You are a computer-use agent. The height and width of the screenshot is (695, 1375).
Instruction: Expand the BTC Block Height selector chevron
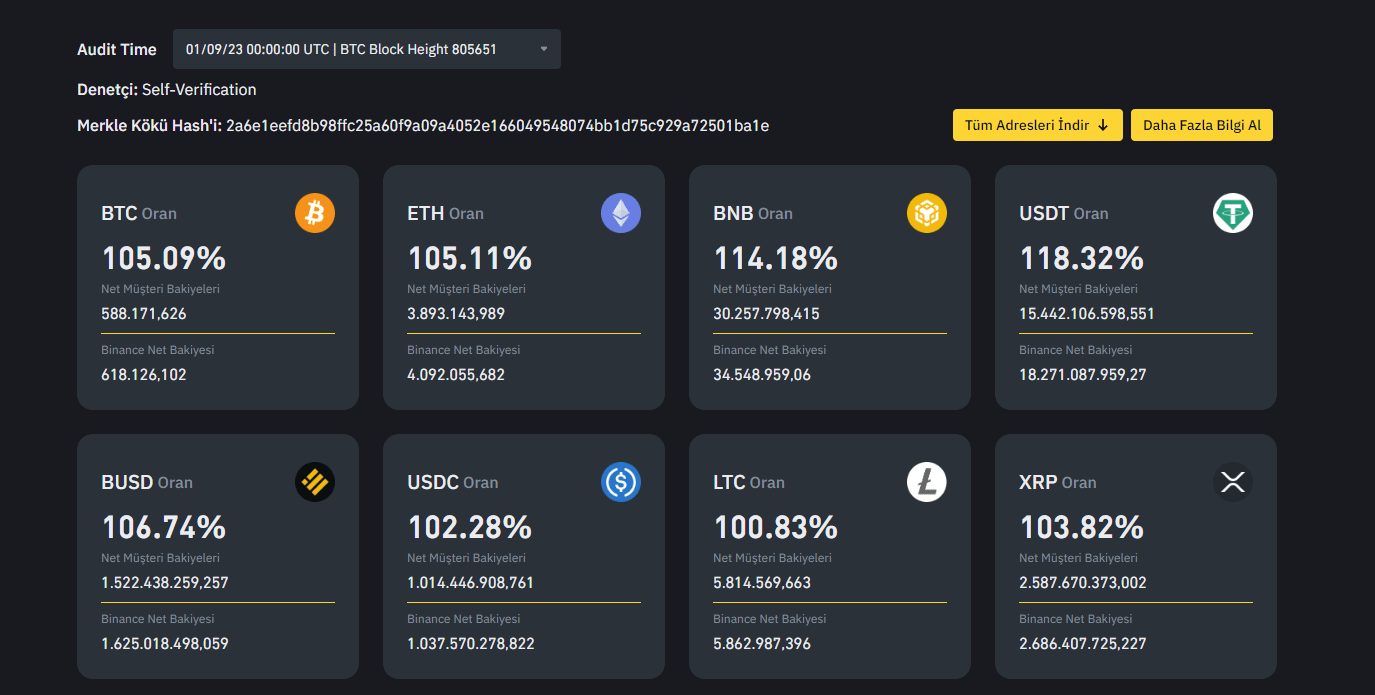point(543,48)
